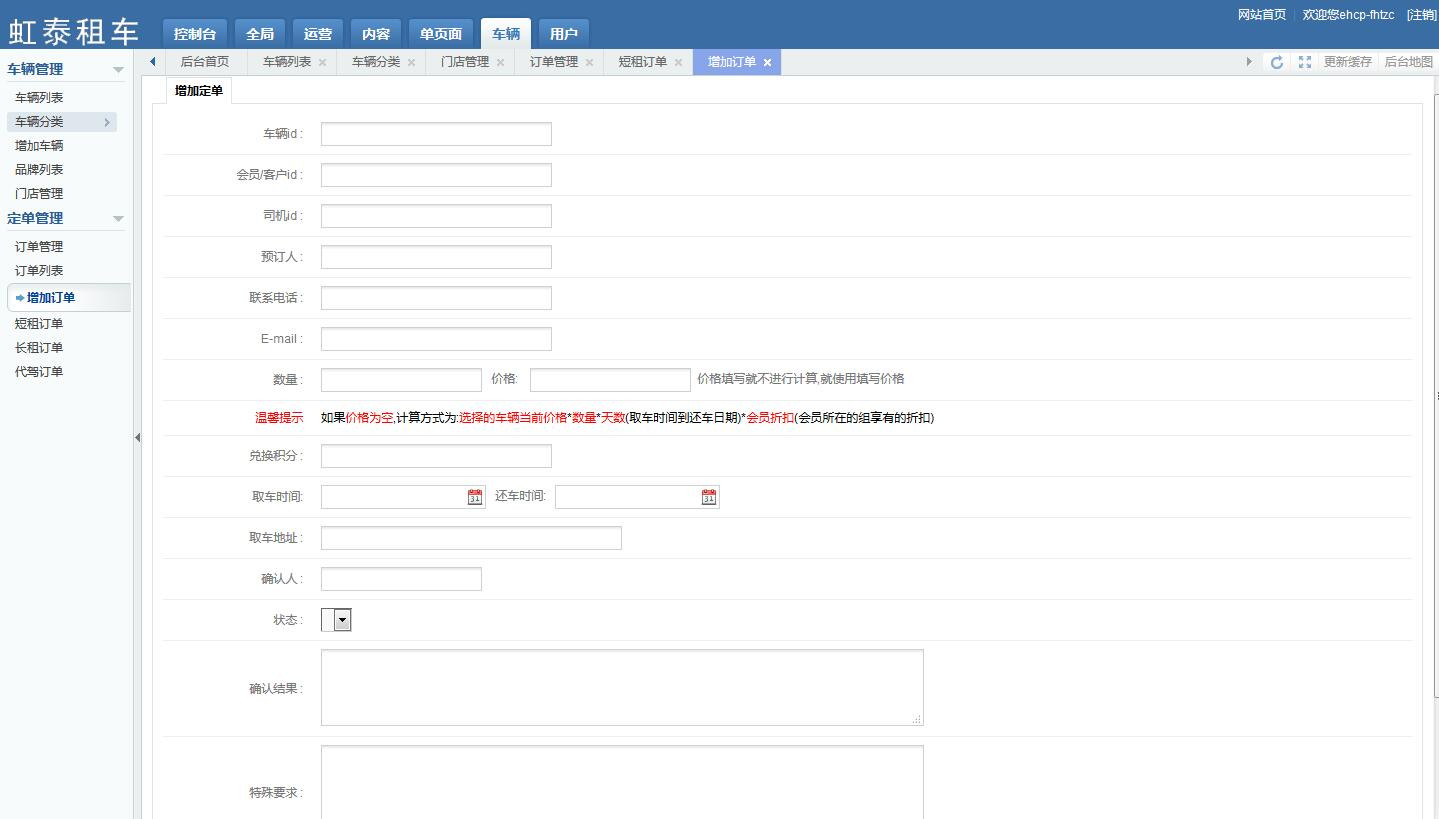Open calendar picker for 取车时间
Screen dimensions: 1439x819
coord(475,497)
